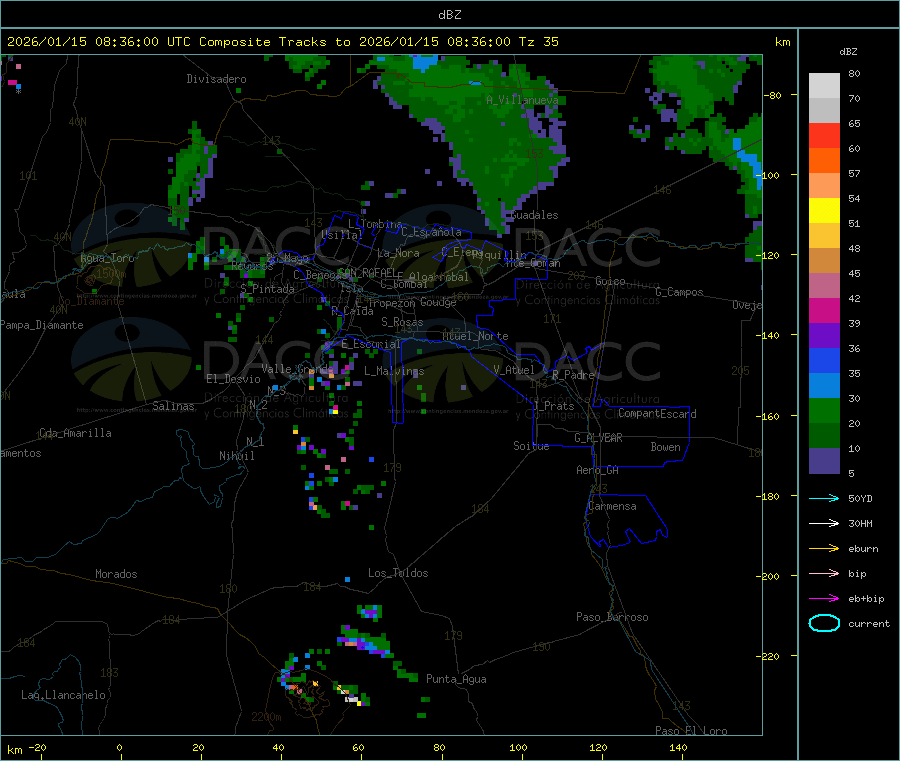Image resolution: width=900 pixels, height=761 pixels.
Task: Click the Divisadero place label on map
Action: point(216,79)
